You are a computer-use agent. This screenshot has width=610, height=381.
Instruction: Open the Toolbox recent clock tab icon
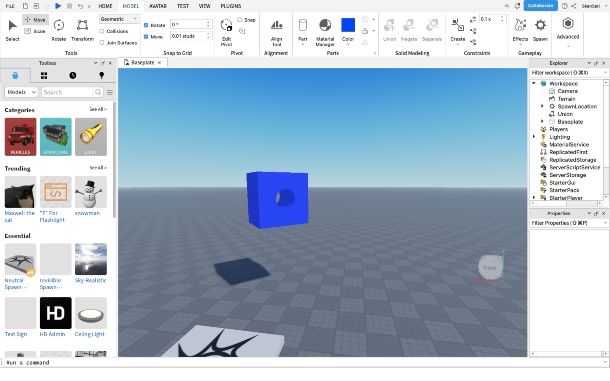tap(73, 75)
